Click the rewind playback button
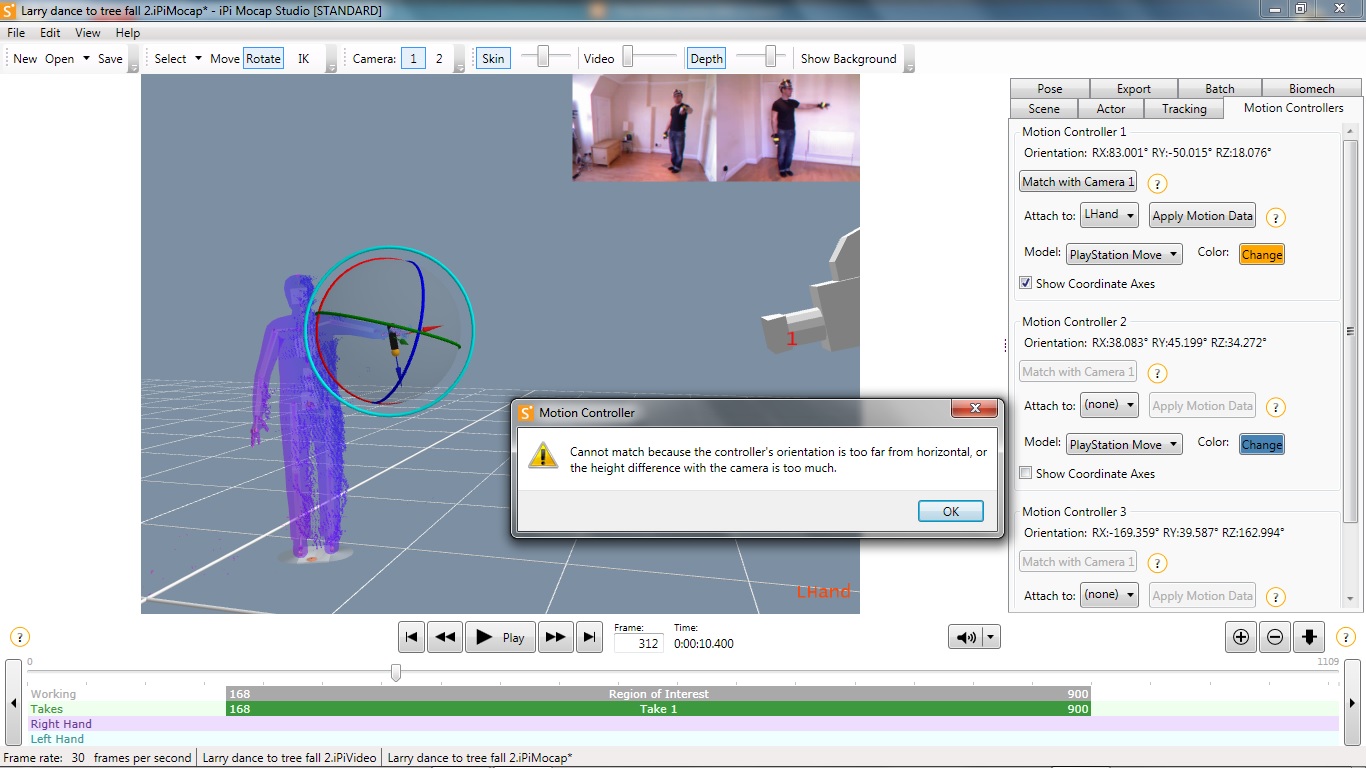The height and width of the screenshot is (768, 1366). [x=445, y=637]
